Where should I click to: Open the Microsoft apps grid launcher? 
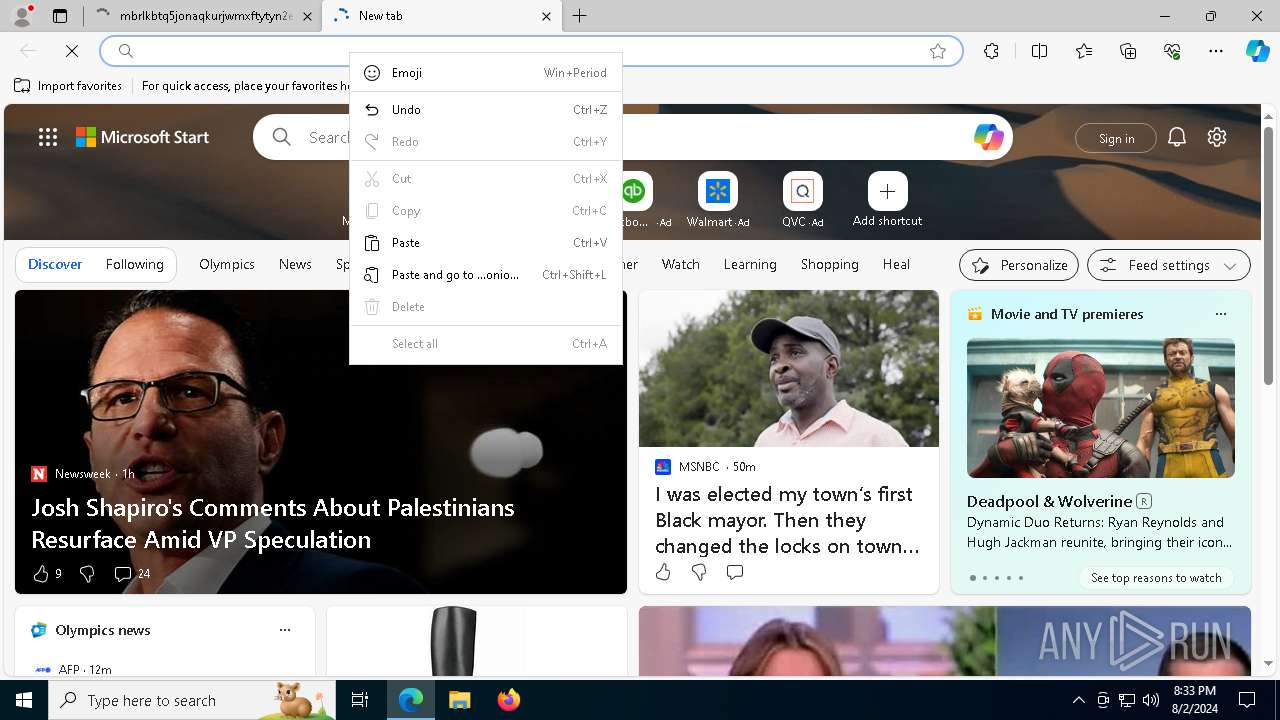48,137
